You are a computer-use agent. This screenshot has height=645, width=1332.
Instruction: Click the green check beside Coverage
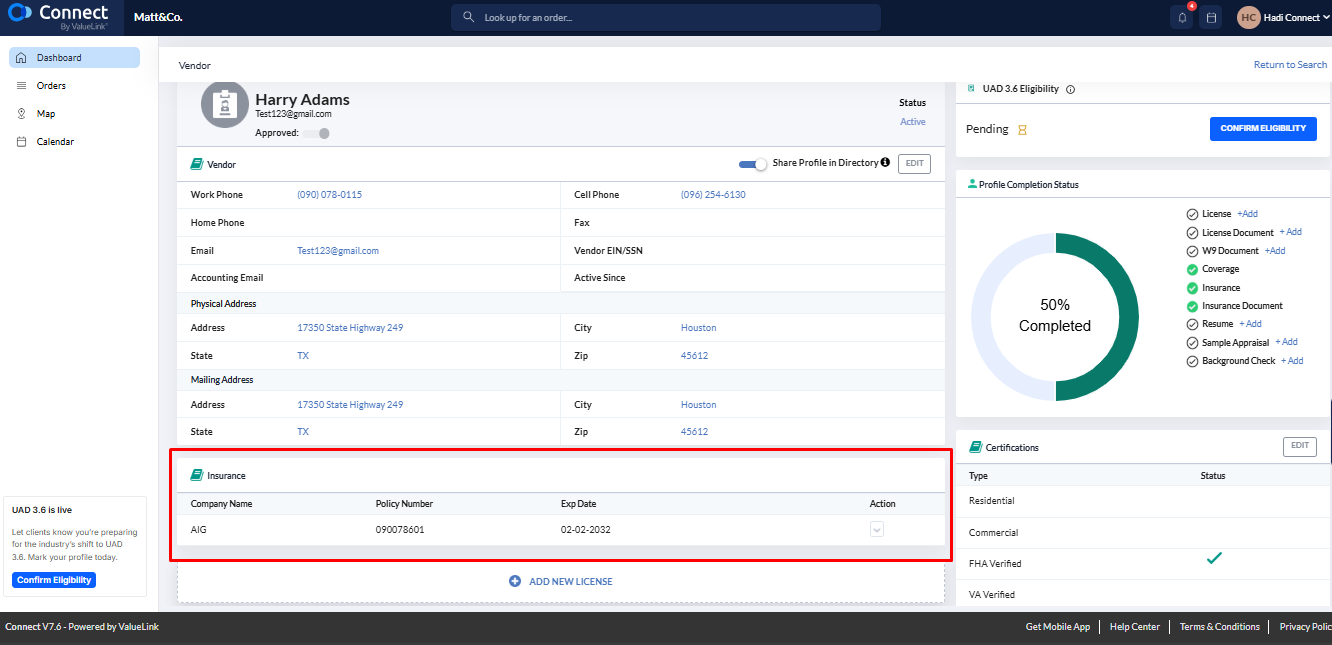[1192, 269]
